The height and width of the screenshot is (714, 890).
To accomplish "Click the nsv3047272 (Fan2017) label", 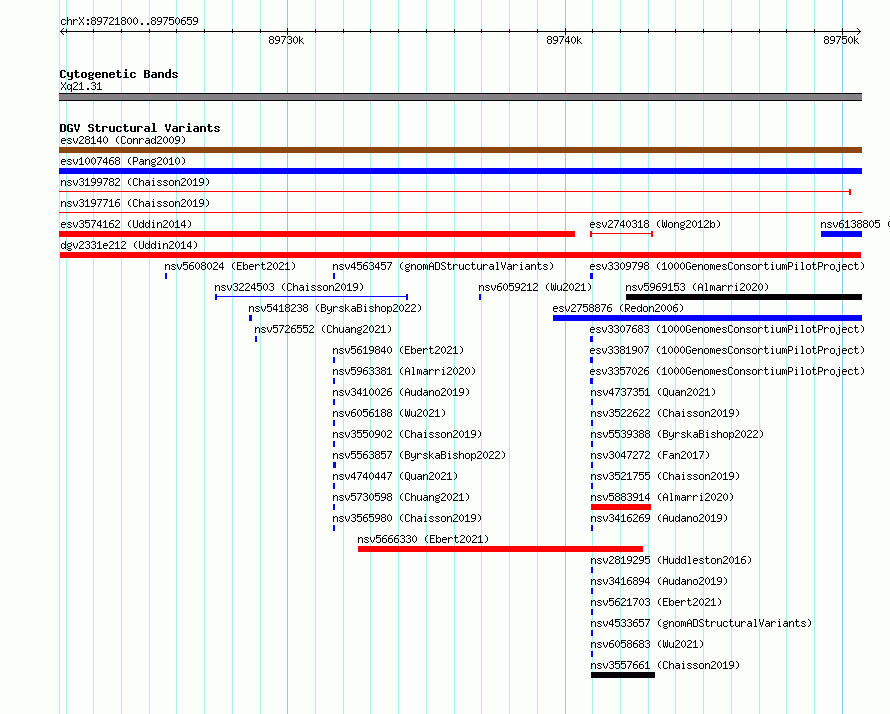I will click(x=650, y=455).
